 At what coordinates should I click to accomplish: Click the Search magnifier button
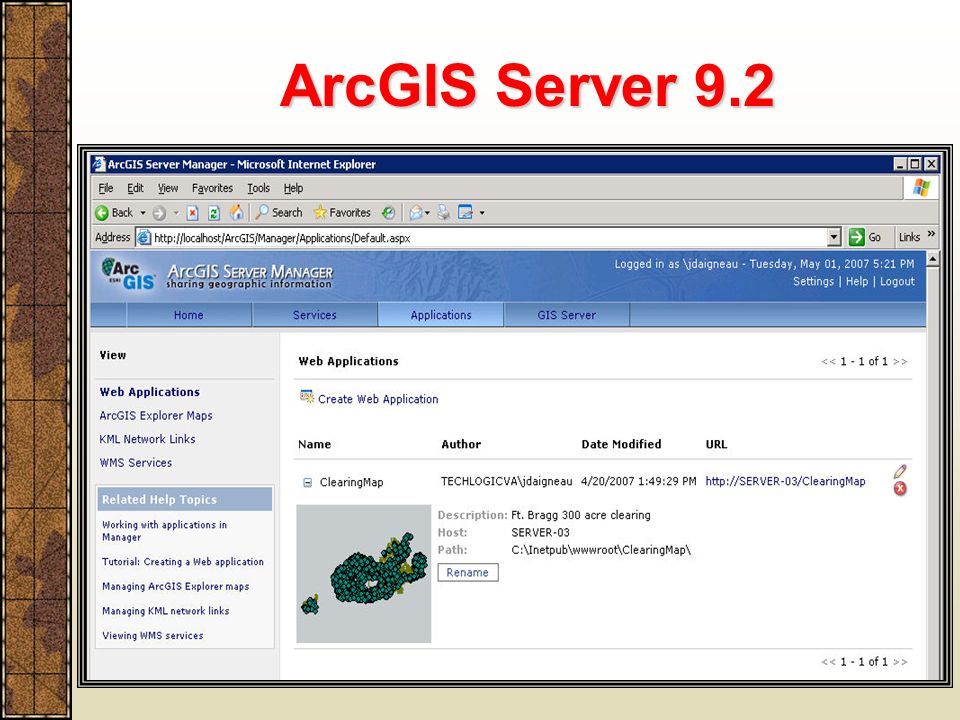point(279,212)
